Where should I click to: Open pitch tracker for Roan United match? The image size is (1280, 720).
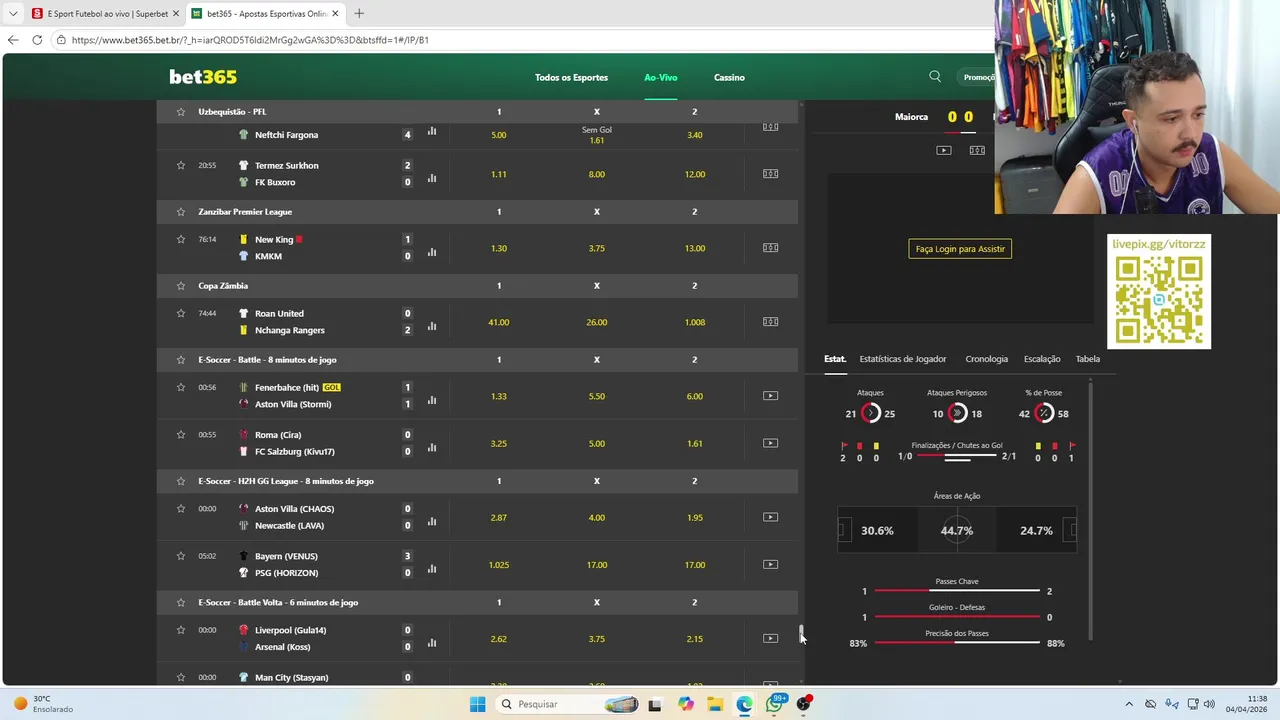pos(770,322)
